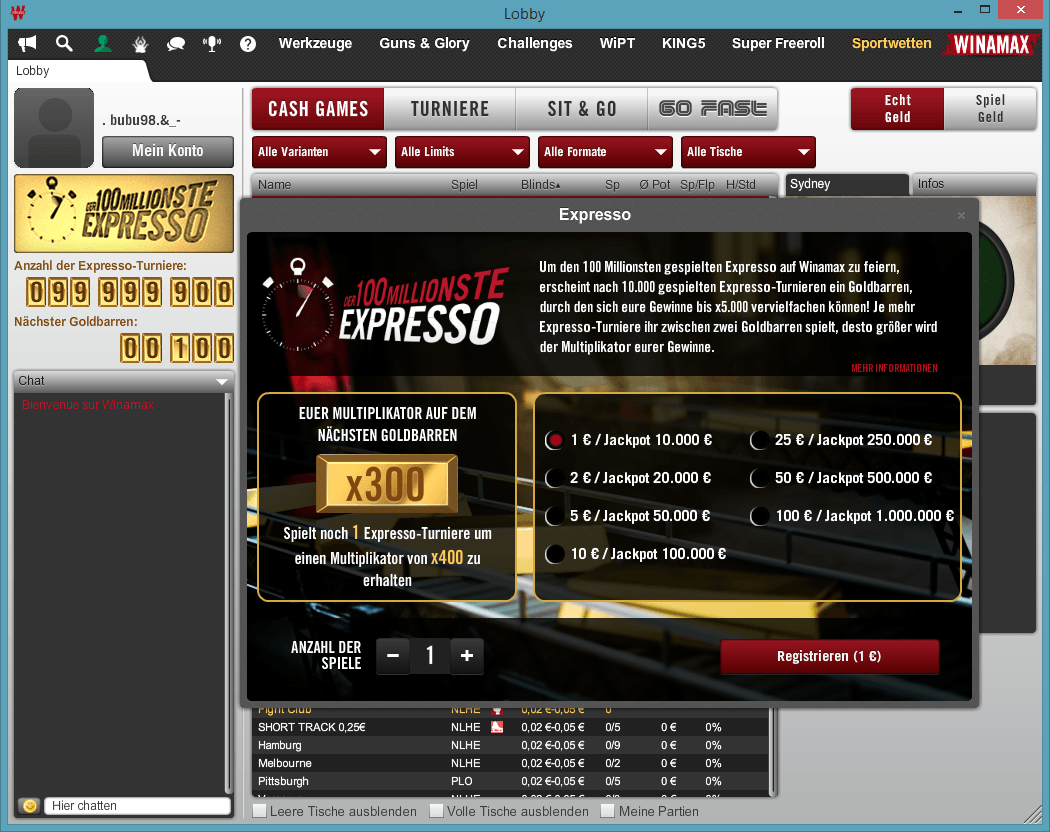Click the green player profile icon
Viewport: 1050px width, 832px height.
point(102,44)
